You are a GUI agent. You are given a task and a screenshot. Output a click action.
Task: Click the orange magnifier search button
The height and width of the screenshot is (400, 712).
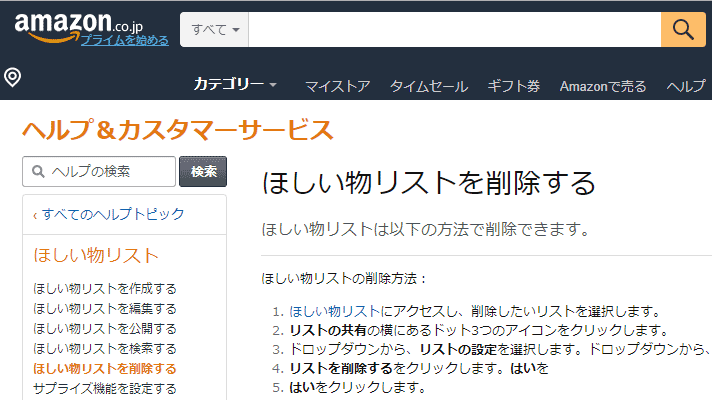[x=683, y=30]
